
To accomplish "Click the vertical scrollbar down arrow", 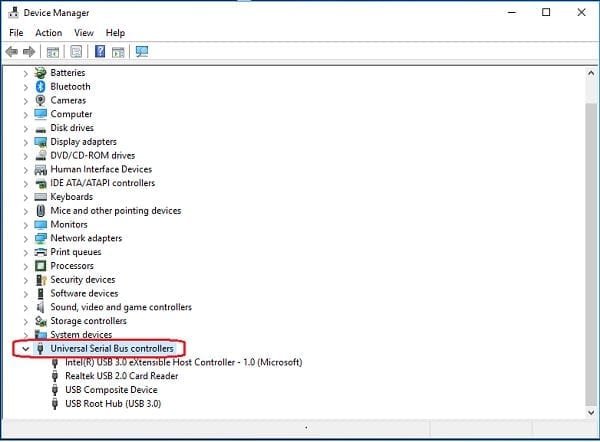I will tap(589, 412).
